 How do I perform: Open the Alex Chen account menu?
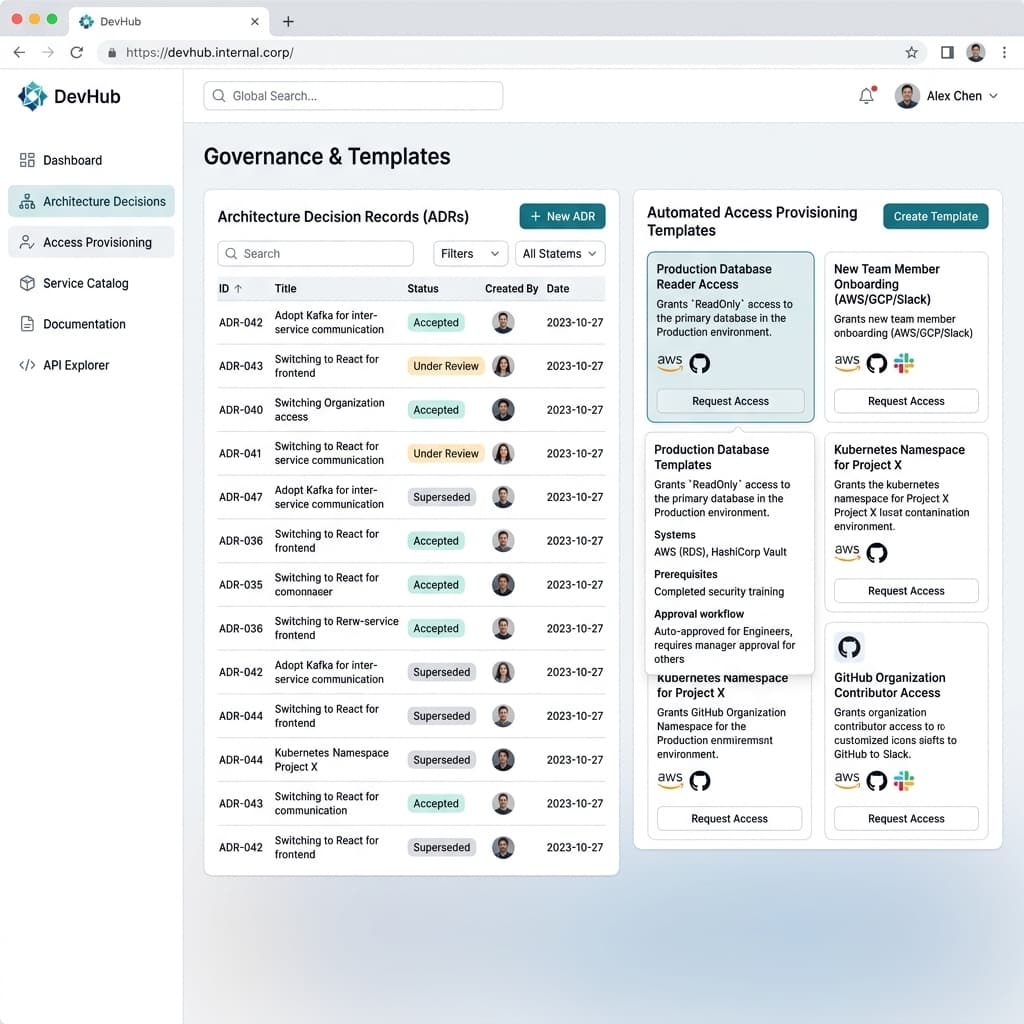947,95
